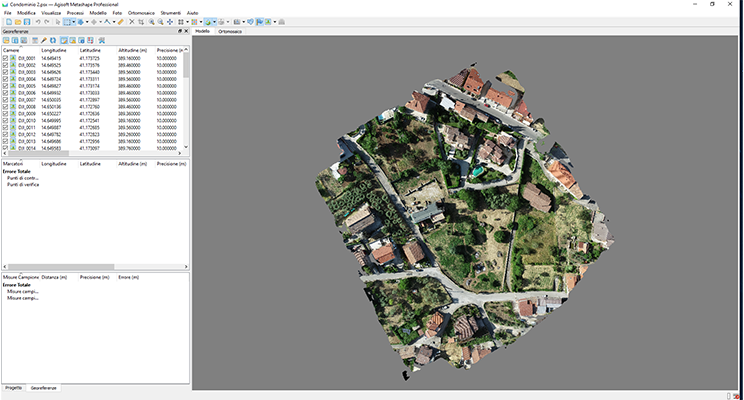This screenshot has height=400, width=744.
Task: Uncheck camera DJI_0013 checkbox
Action: point(5,141)
